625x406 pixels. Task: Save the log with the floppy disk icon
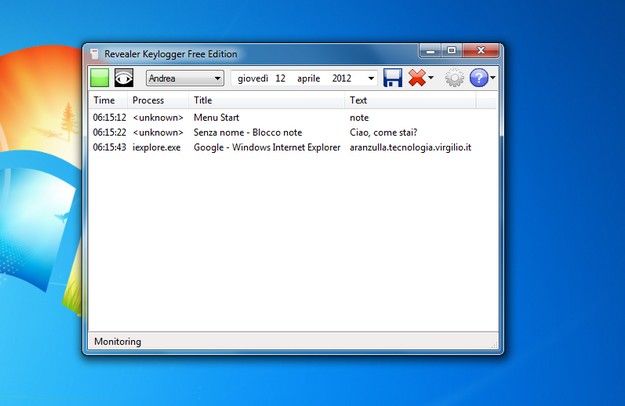(x=393, y=78)
